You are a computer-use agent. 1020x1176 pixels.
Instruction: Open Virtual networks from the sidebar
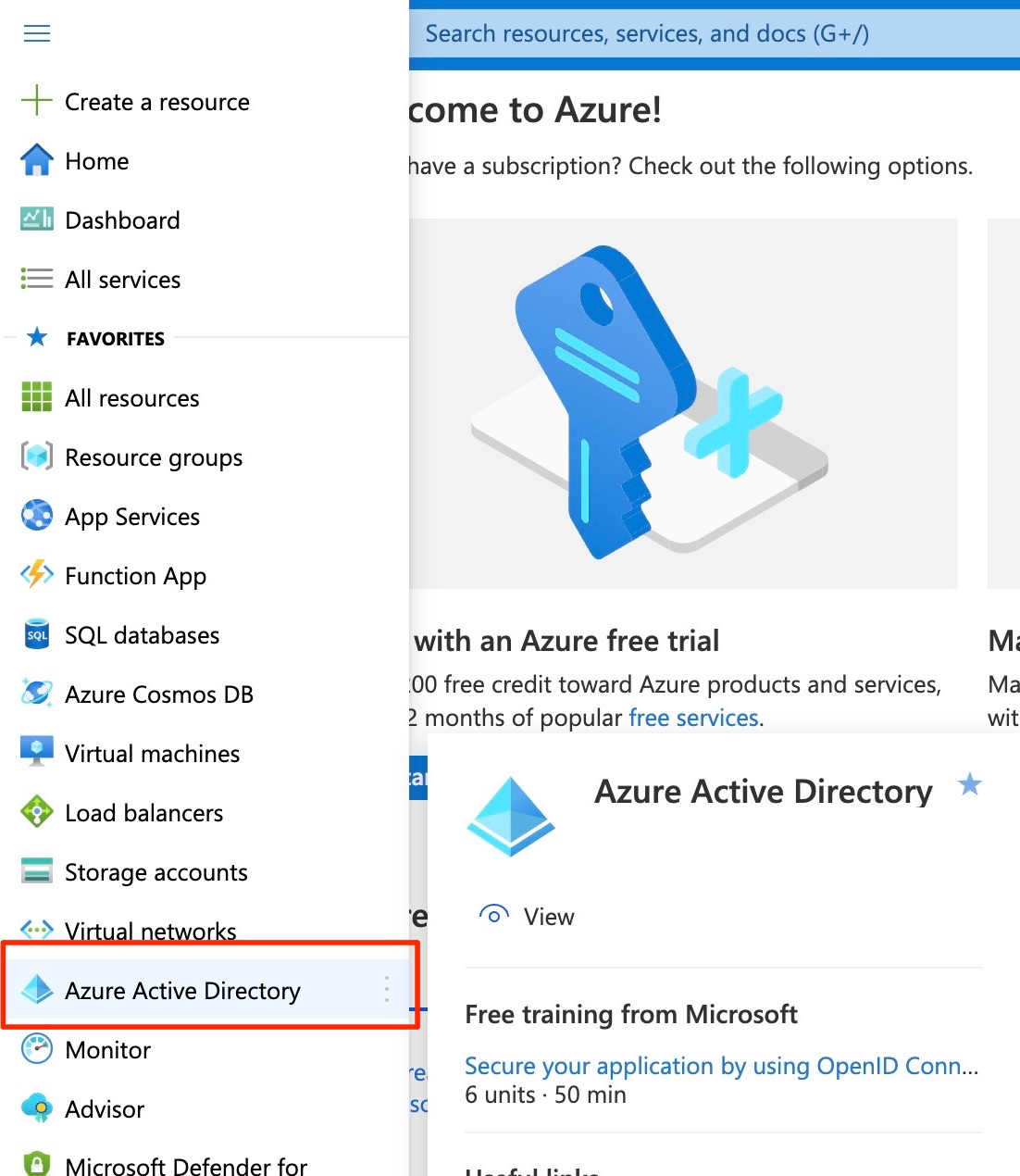150,931
